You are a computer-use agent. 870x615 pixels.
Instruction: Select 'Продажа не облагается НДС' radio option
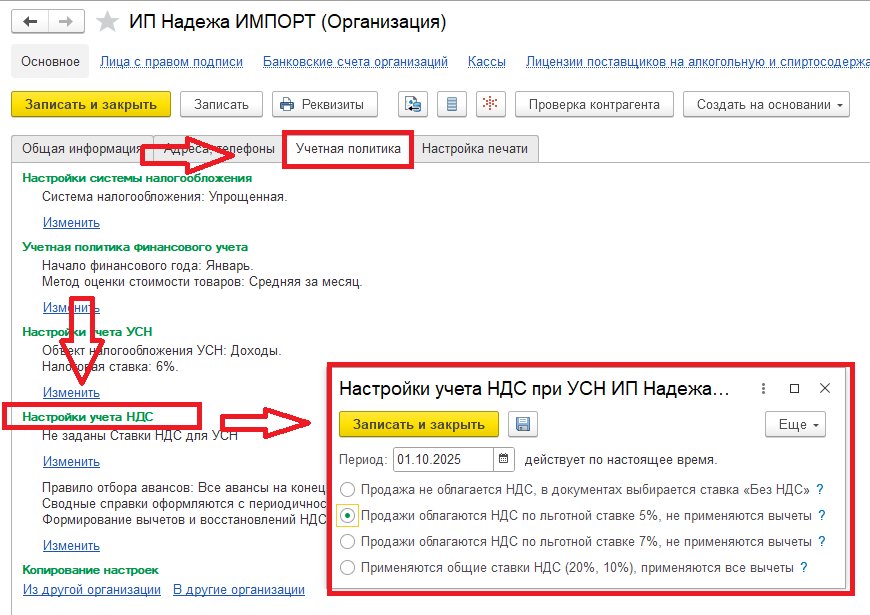[347, 490]
